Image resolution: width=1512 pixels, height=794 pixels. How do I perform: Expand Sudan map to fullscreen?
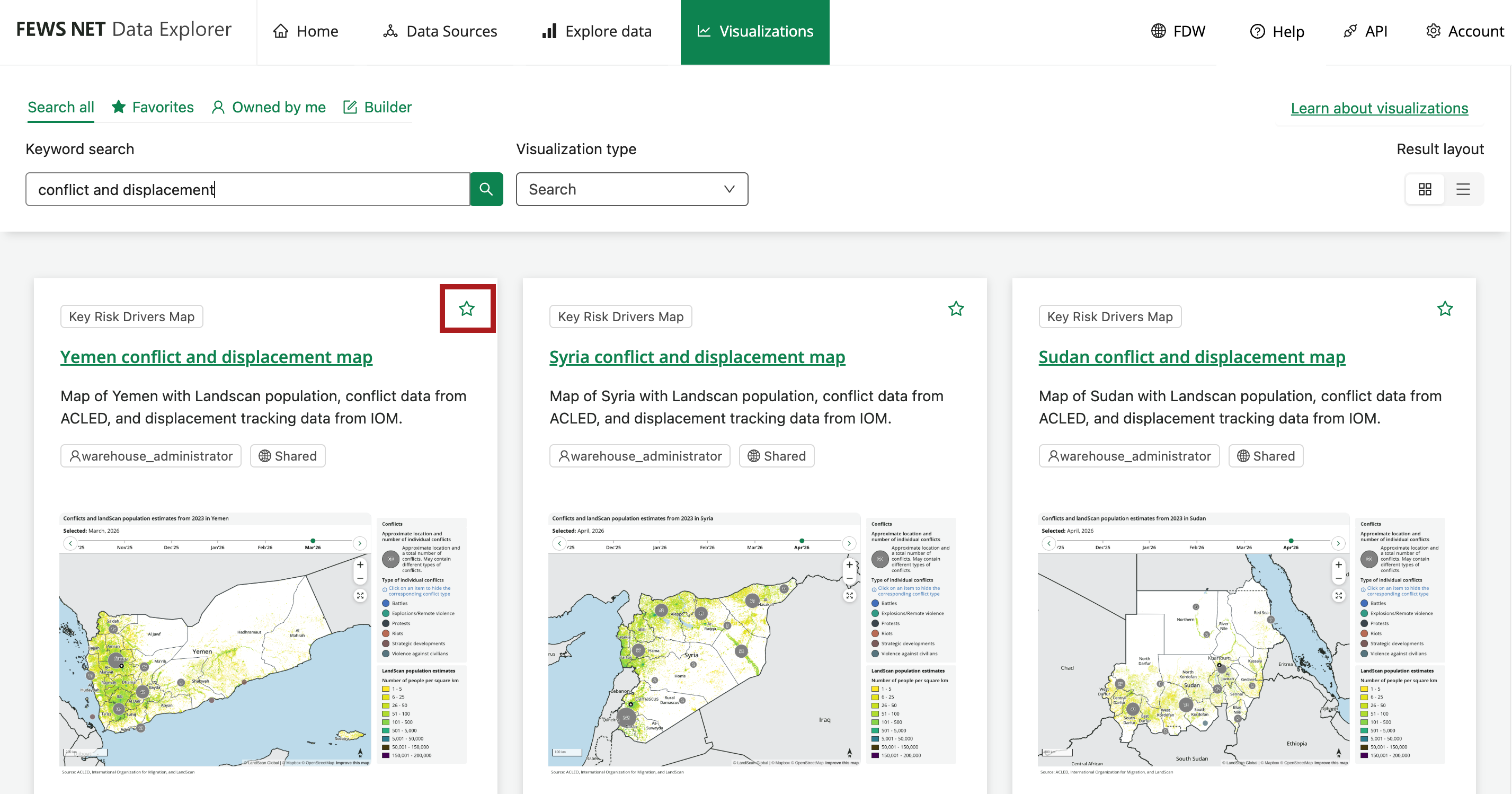[1338, 596]
